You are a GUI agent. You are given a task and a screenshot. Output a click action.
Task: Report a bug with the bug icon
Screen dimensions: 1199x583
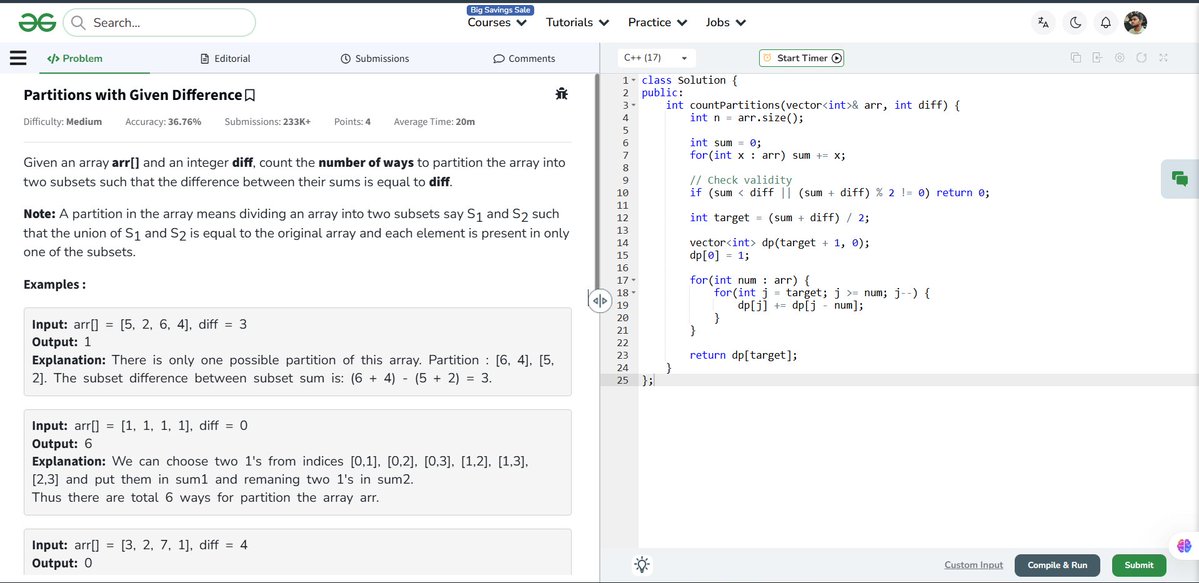click(561, 94)
